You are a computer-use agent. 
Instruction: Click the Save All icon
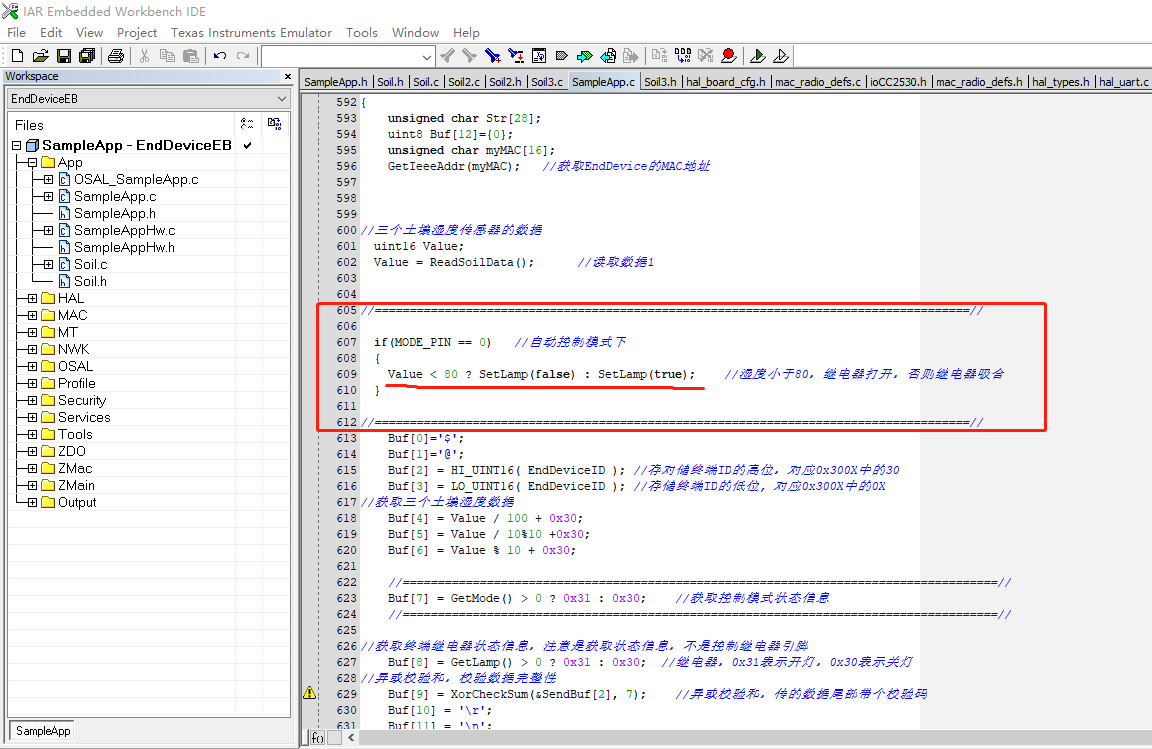[x=87, y=56]
